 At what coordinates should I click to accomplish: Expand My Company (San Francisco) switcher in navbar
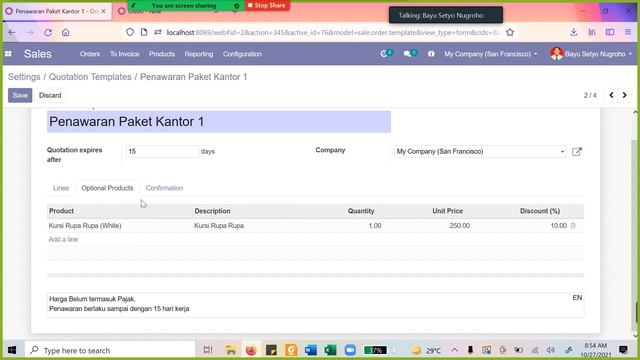click(x=491, y=54)
